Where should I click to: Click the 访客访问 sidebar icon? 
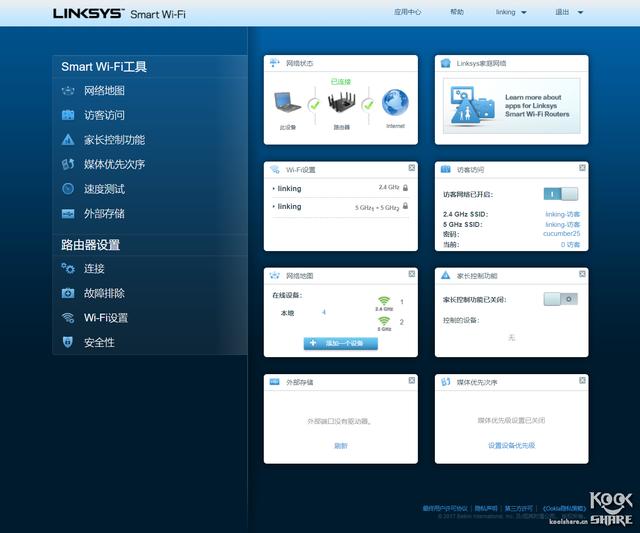pos(68,115)
